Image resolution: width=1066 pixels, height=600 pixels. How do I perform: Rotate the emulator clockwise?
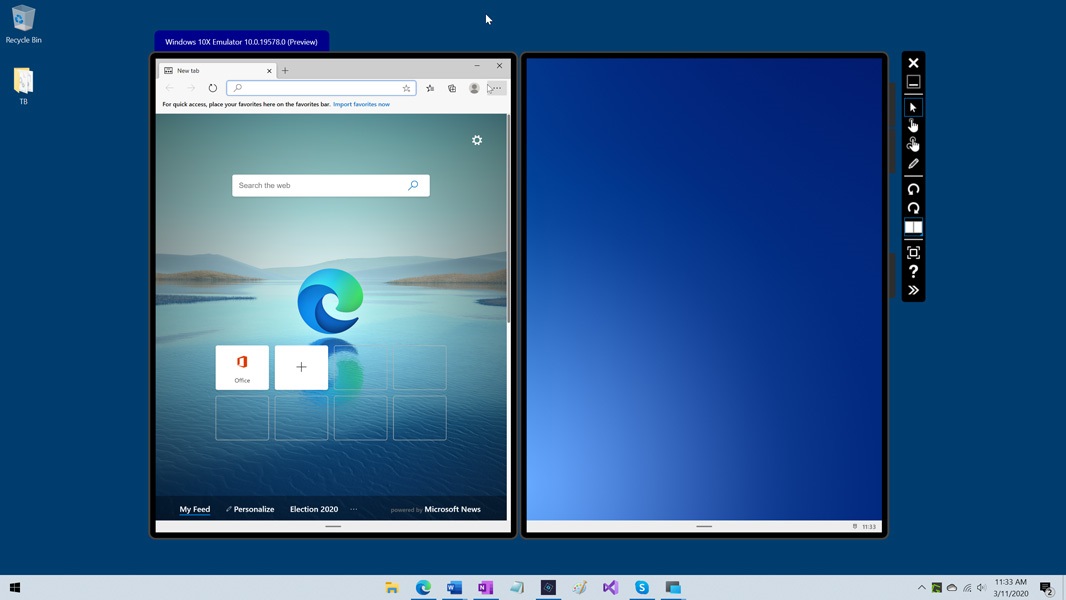coord(913,208)
